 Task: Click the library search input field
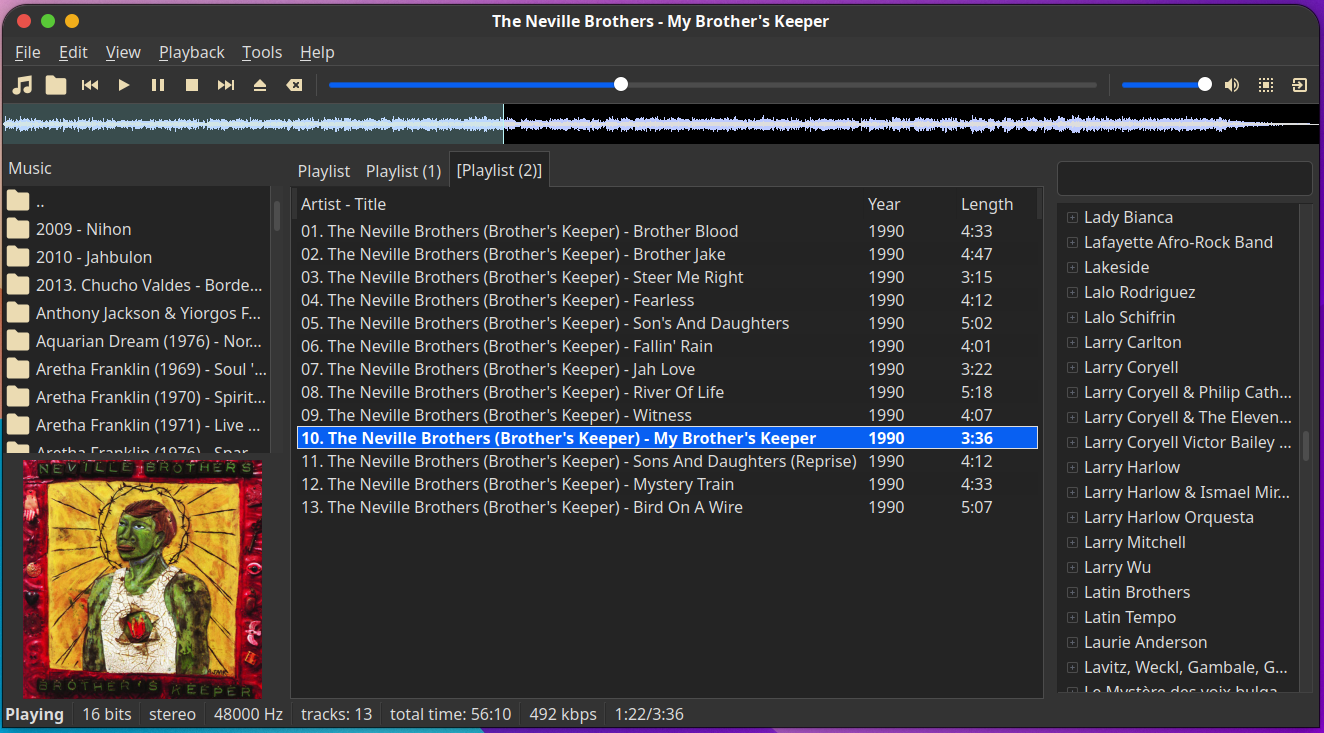(1184, 178)
